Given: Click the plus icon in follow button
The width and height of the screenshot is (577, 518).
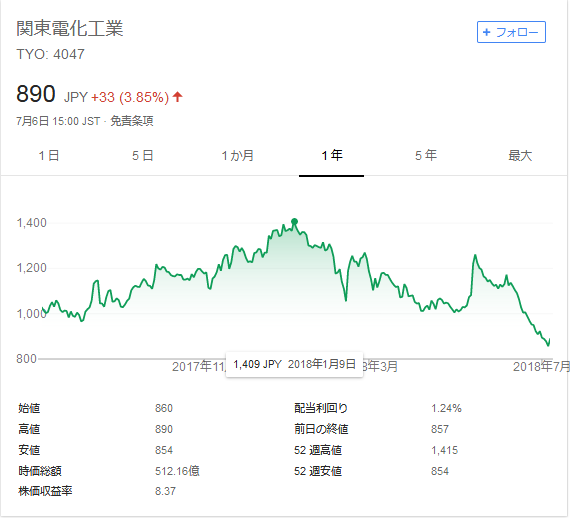Looking at the screenshot, I should point(486,32).
